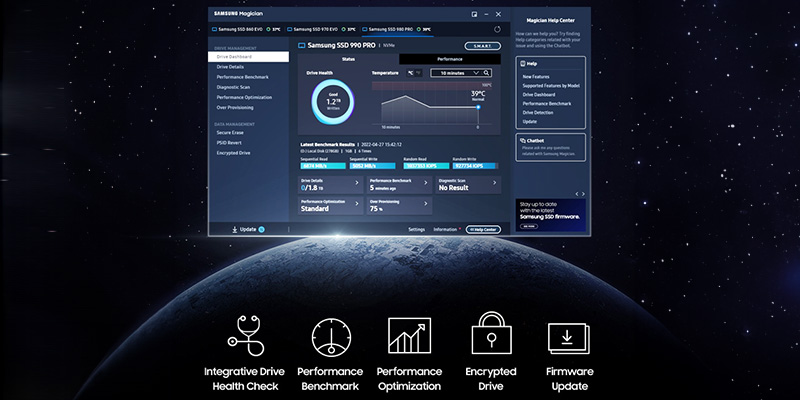Click the Drive Health circular gauge
Screen dimensions: 800x400
pos(333,102)
